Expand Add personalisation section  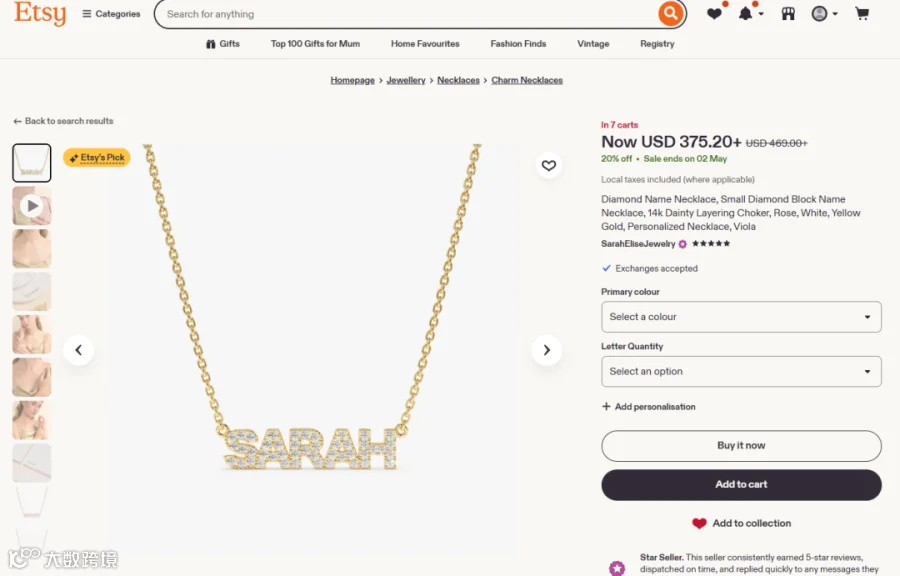pyautogui.click(x=649, y=406)
